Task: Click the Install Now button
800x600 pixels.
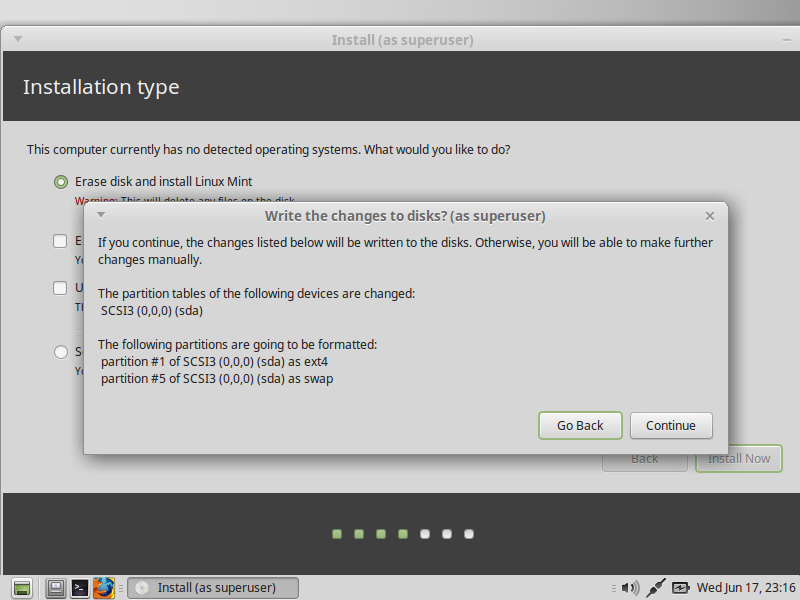Action: tap(739, 459)
